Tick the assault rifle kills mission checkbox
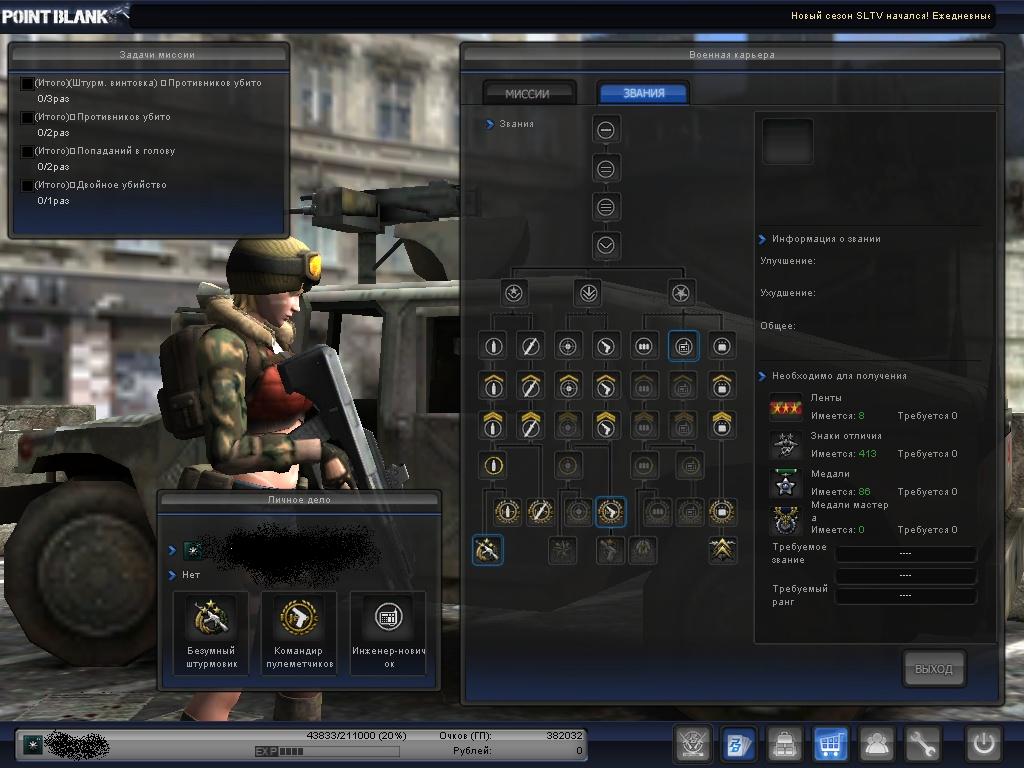Image resolution: width=1024 pixels, height=768 pixels. point(27,84)
